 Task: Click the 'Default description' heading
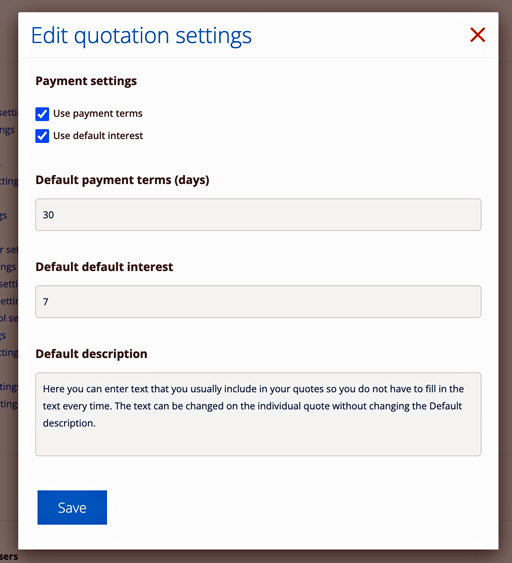(x=91, y=354)
